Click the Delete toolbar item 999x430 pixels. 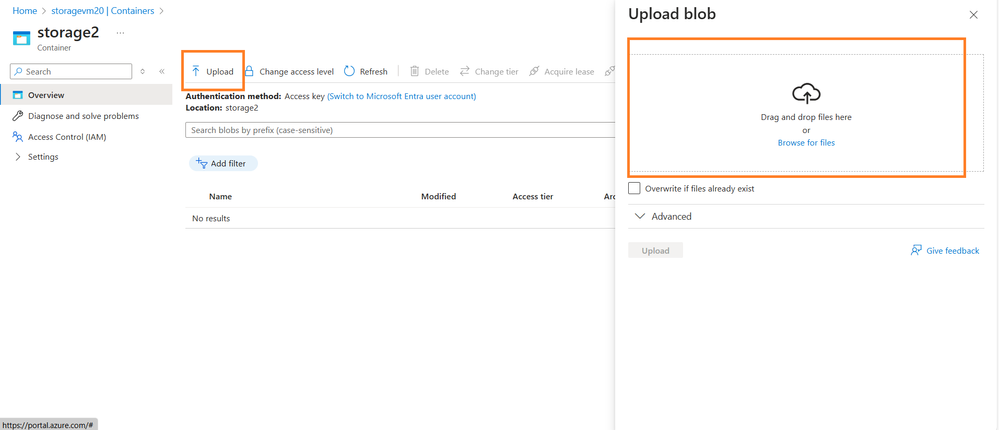[429, 71]
